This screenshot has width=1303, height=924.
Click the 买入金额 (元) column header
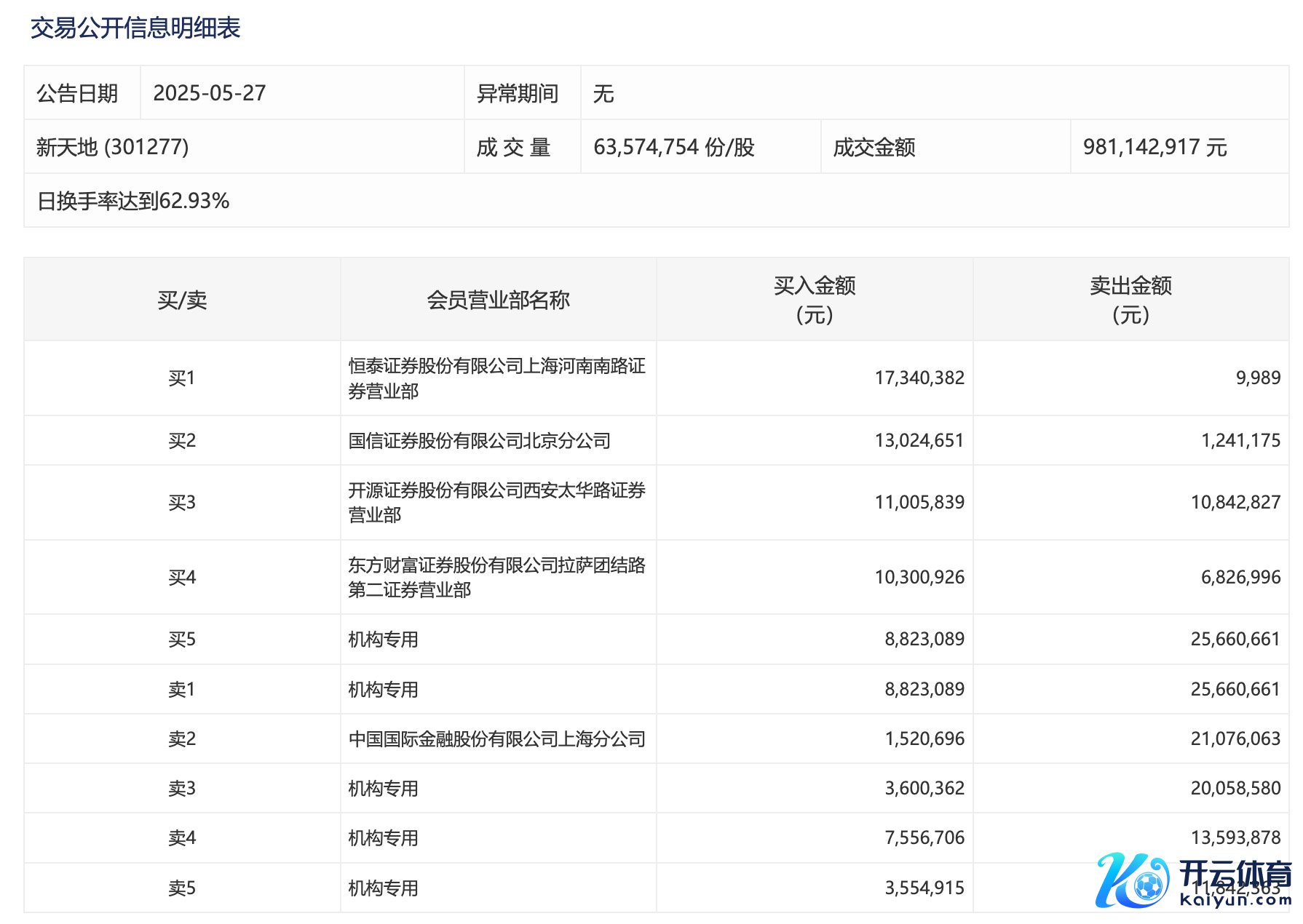tap(815, 300)
